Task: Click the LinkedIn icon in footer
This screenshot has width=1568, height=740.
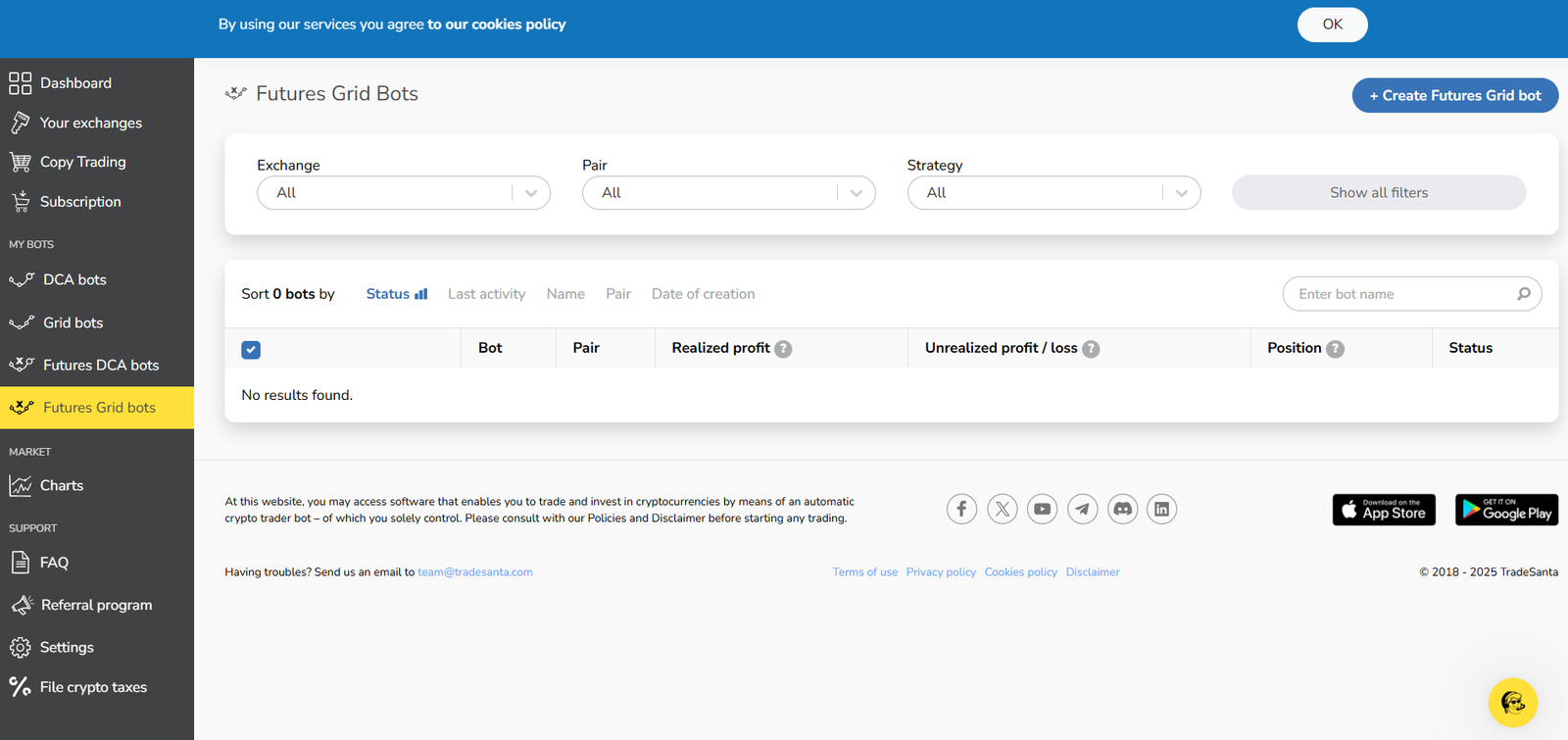Action: [1161, 509]
